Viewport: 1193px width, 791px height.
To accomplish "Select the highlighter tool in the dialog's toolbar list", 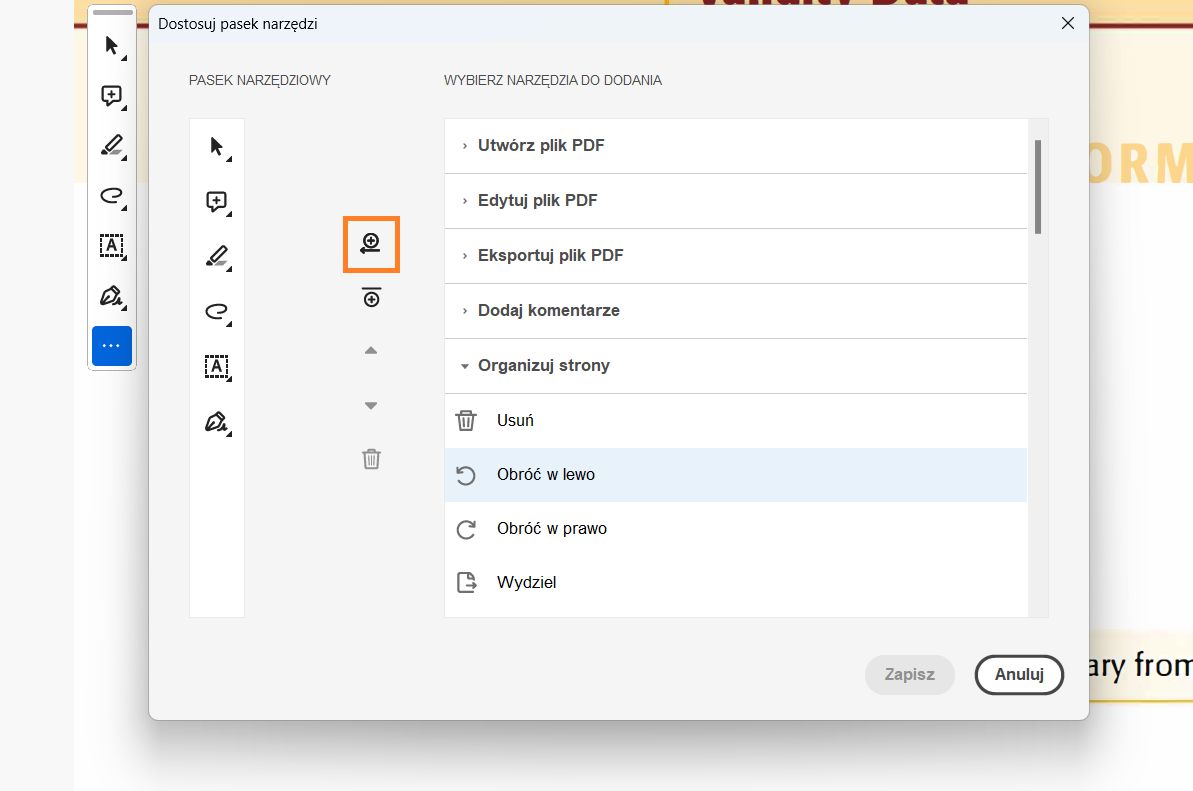I will click(216, 256).
